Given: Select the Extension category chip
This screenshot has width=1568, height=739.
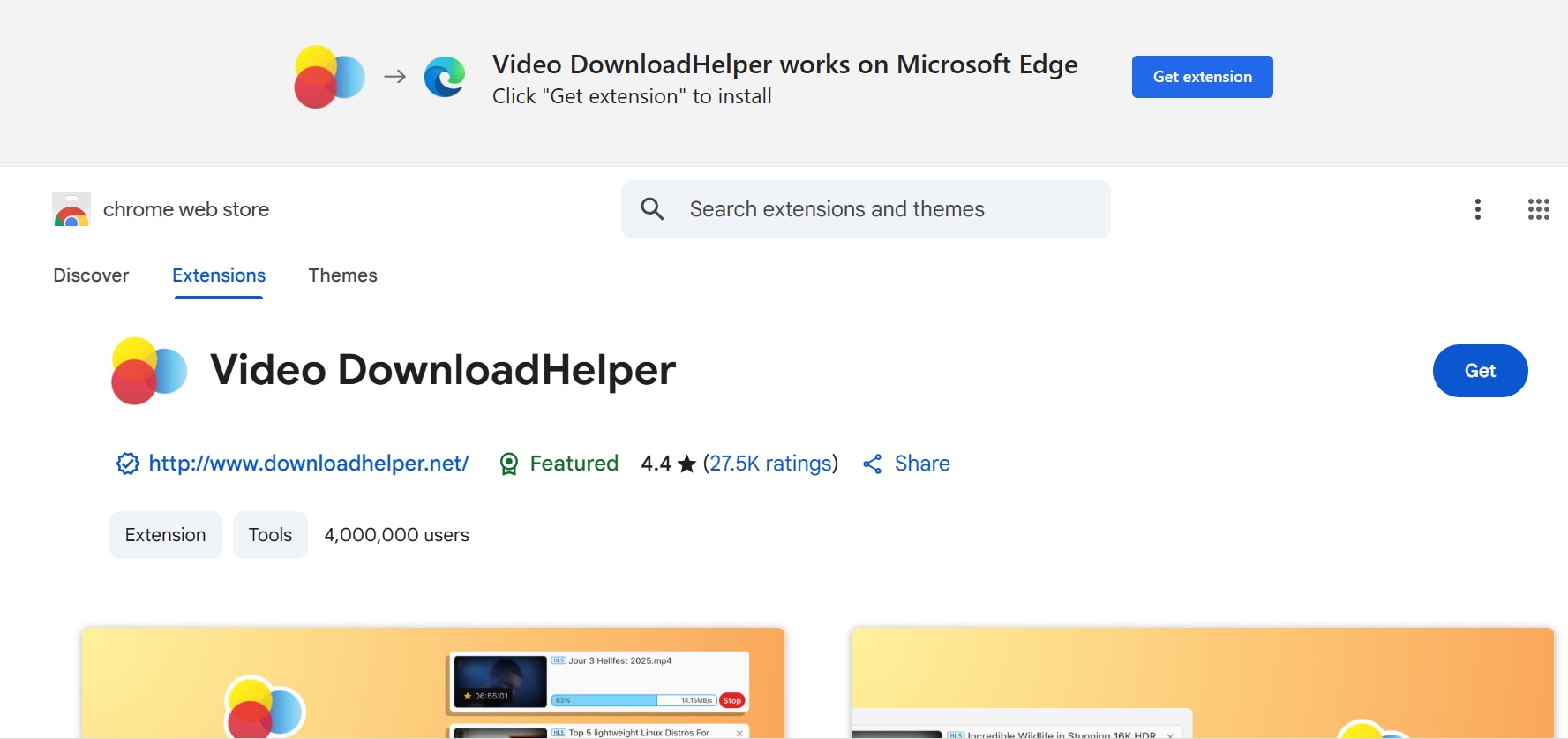Looking at the screenshot, I should point(166,535).
